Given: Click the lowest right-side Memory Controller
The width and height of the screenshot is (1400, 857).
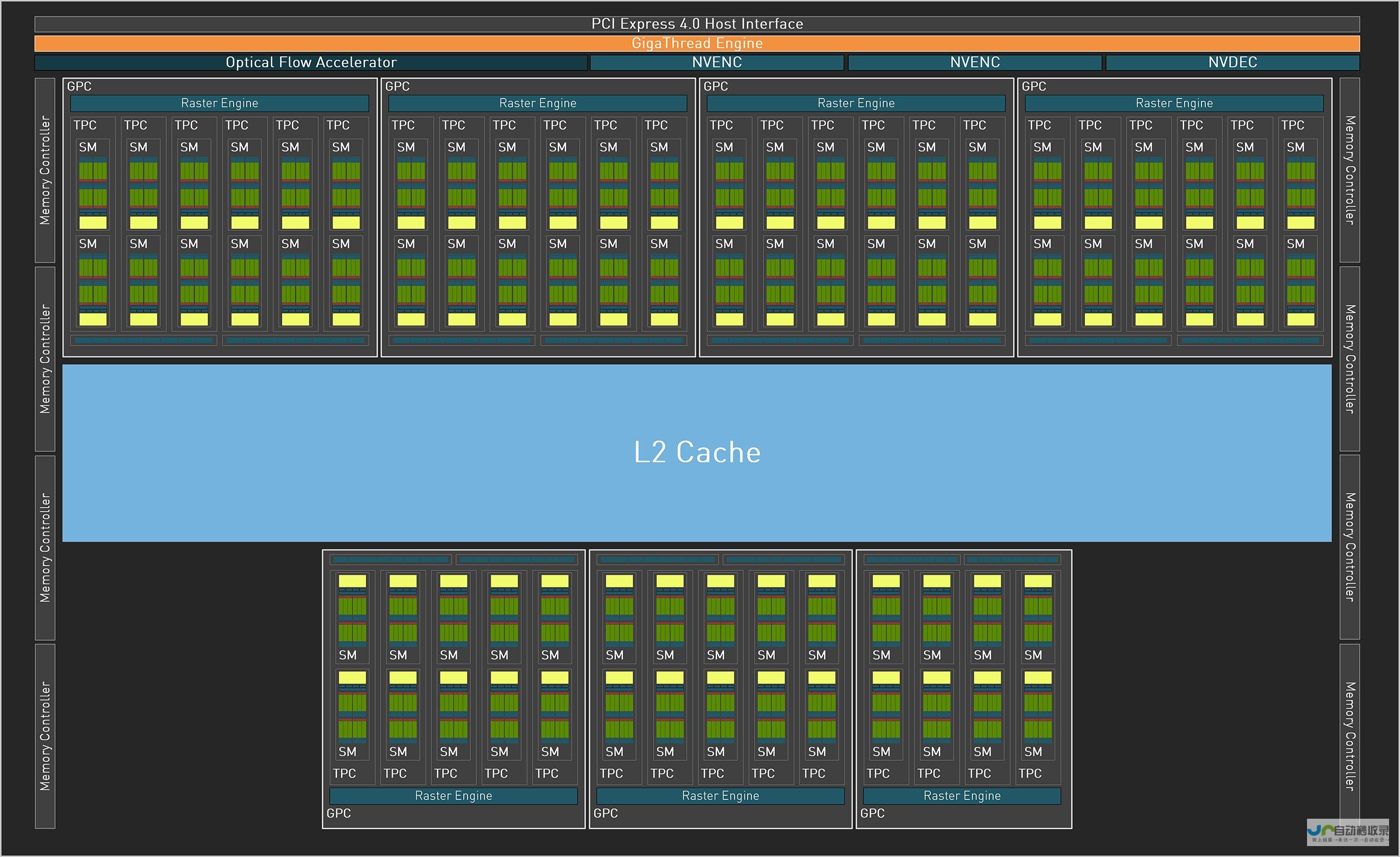Looking at the screenshot, I should click(x=1350, y=736).
